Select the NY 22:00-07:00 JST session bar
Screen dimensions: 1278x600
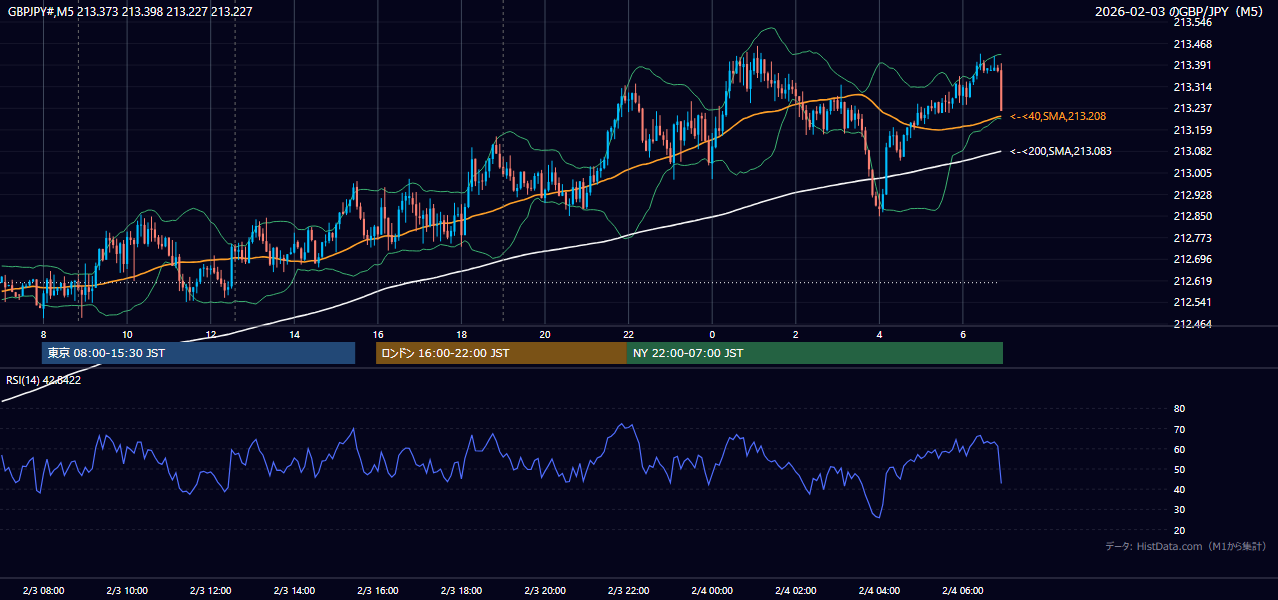815,353
